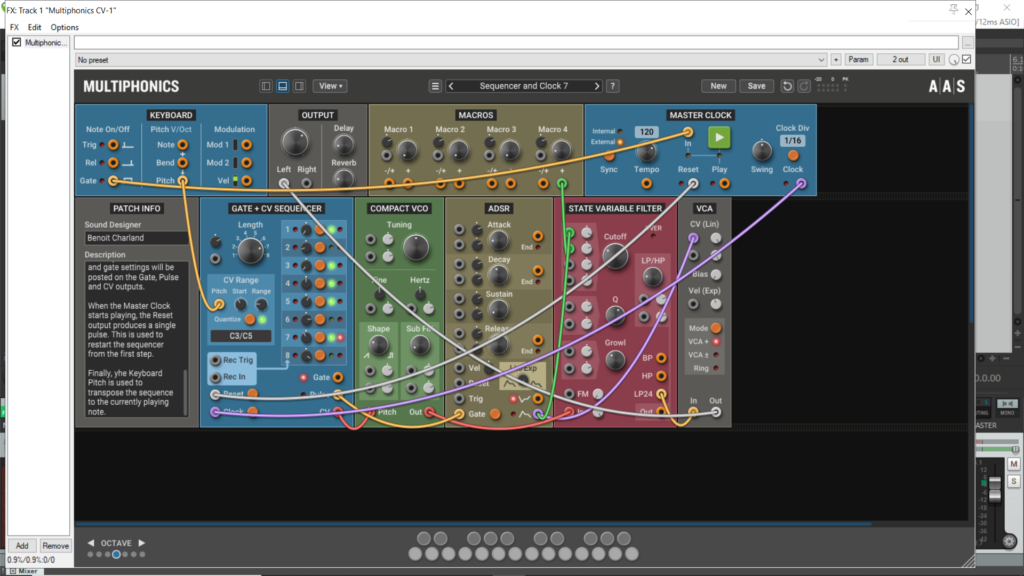This screenshot has width=1024, height=576.
Task: Toggle gate for sequencer step 4
Action: tap(320, 283)
